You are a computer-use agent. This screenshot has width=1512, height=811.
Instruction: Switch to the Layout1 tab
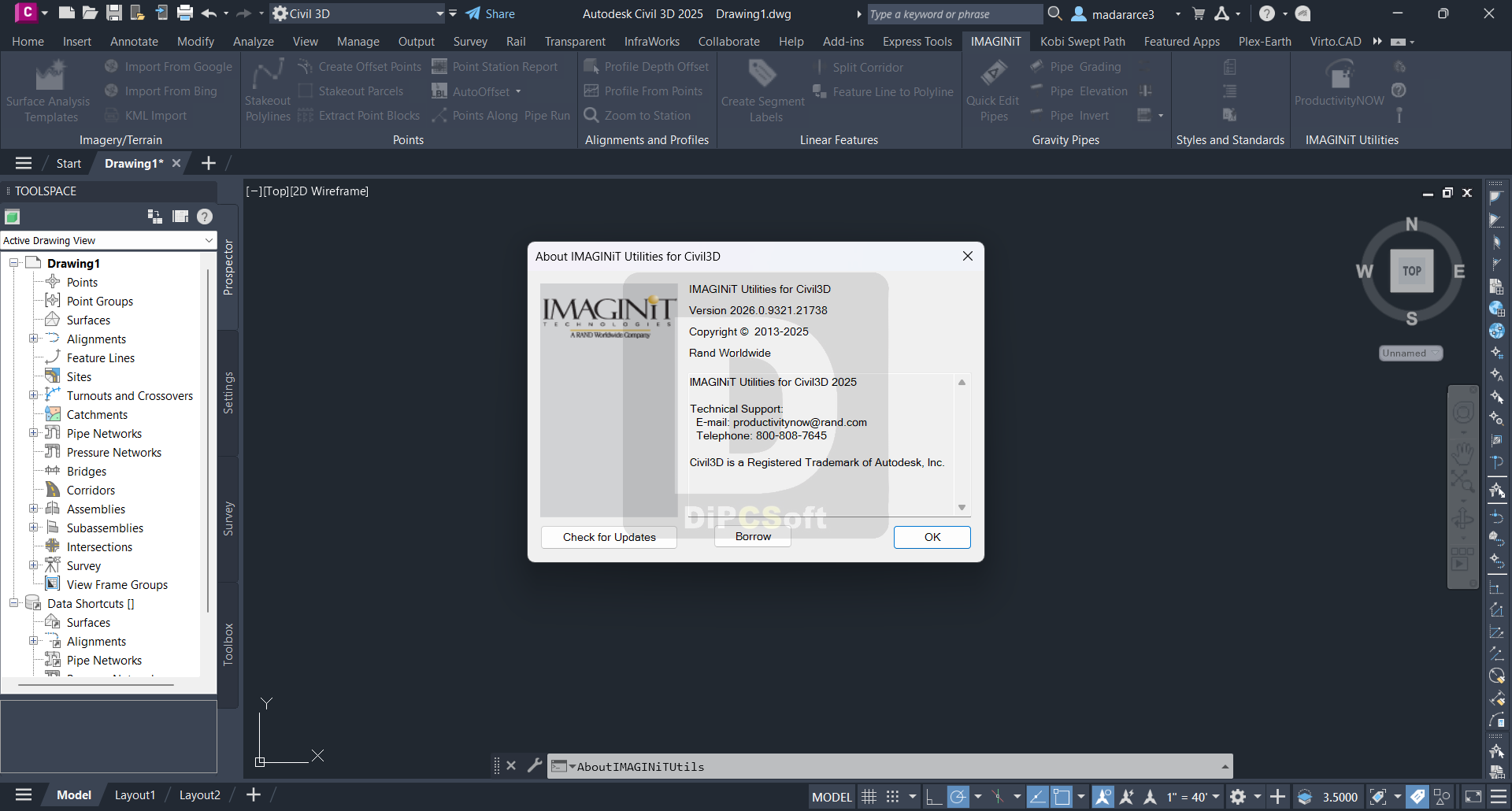point(135,795)
